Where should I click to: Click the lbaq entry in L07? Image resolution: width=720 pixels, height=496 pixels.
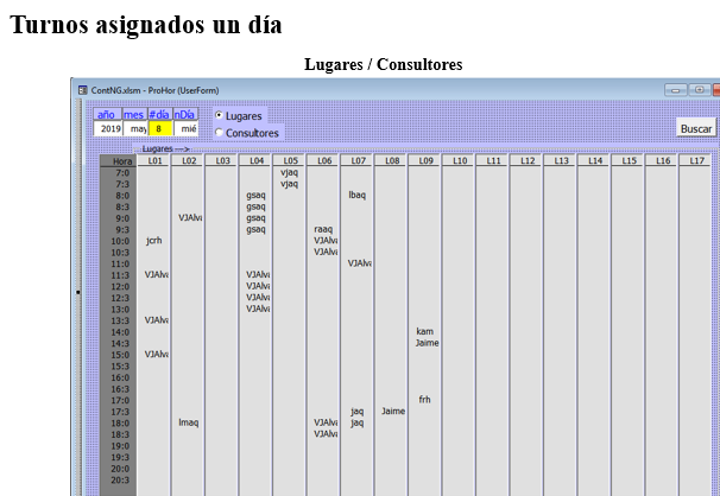point(357,195)
